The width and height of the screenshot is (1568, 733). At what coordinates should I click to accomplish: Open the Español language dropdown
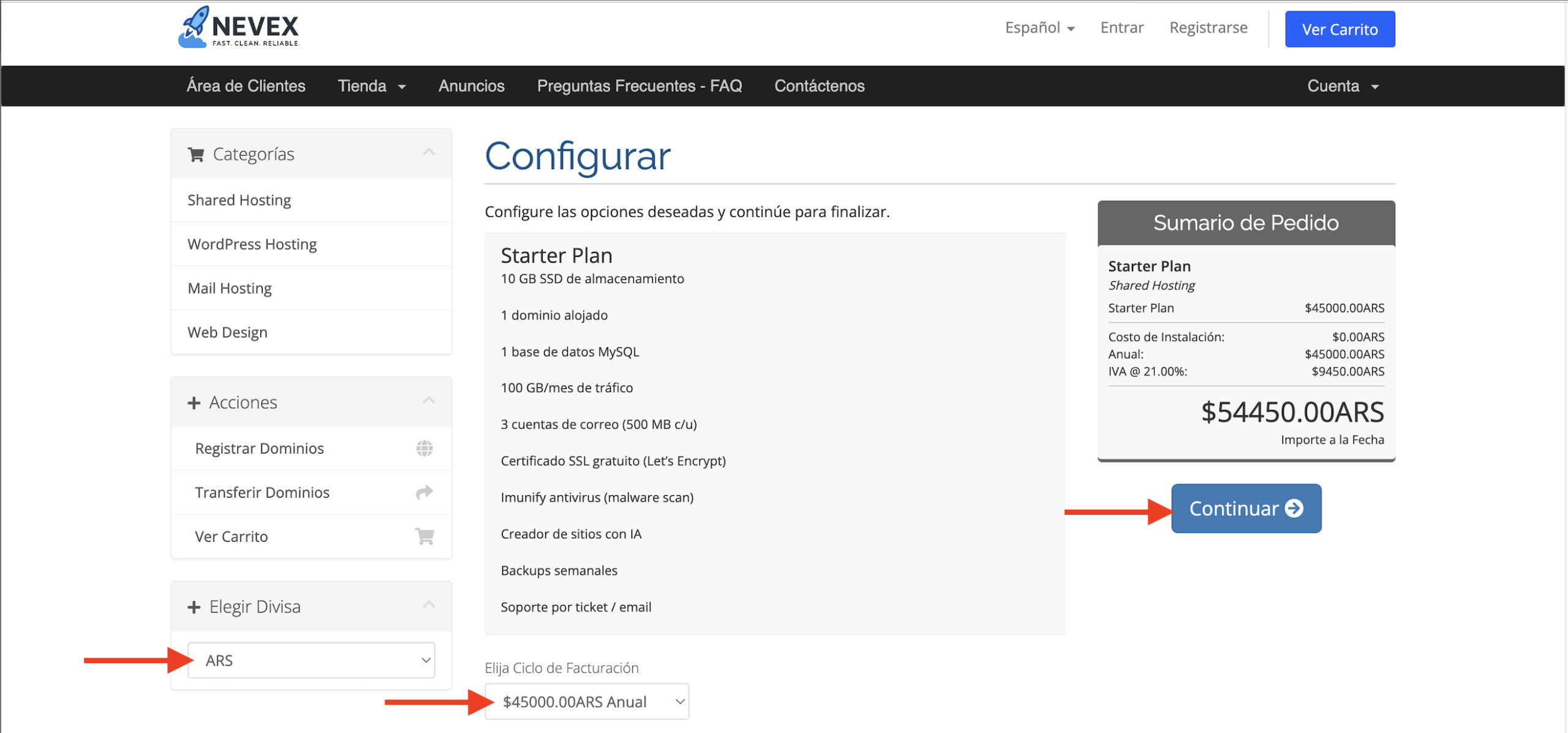coord(1039,28)
